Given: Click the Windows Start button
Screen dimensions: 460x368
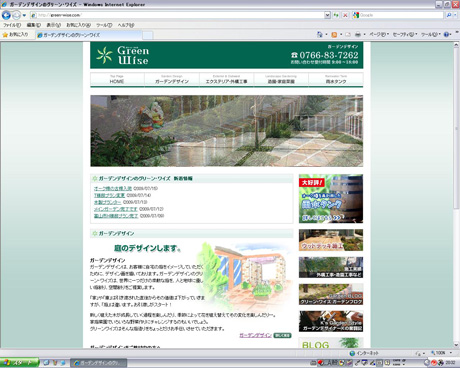Looking at the screenshot, I should [x=19, y=363].
